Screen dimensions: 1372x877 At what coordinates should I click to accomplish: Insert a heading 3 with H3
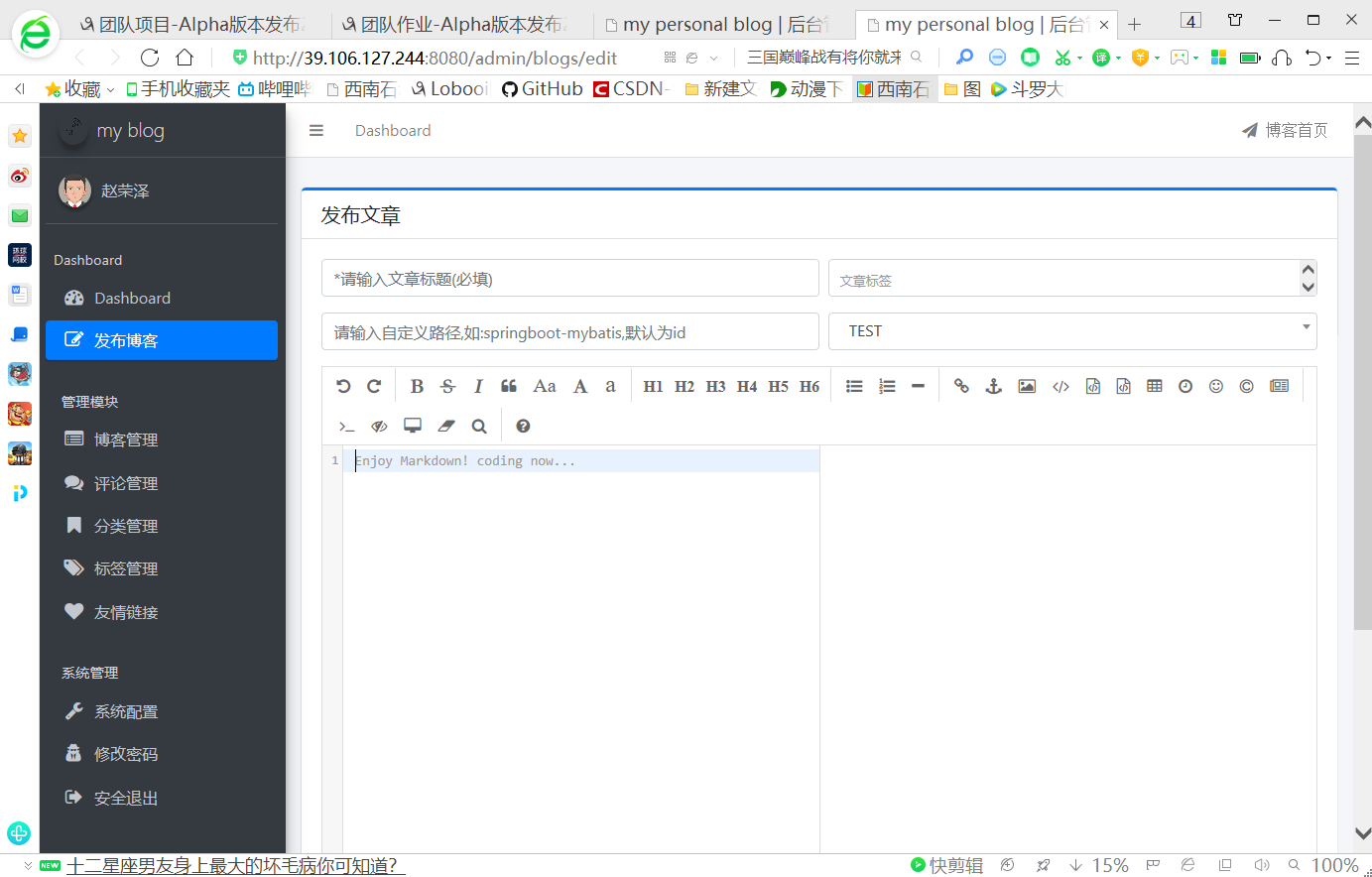[715, 386]
